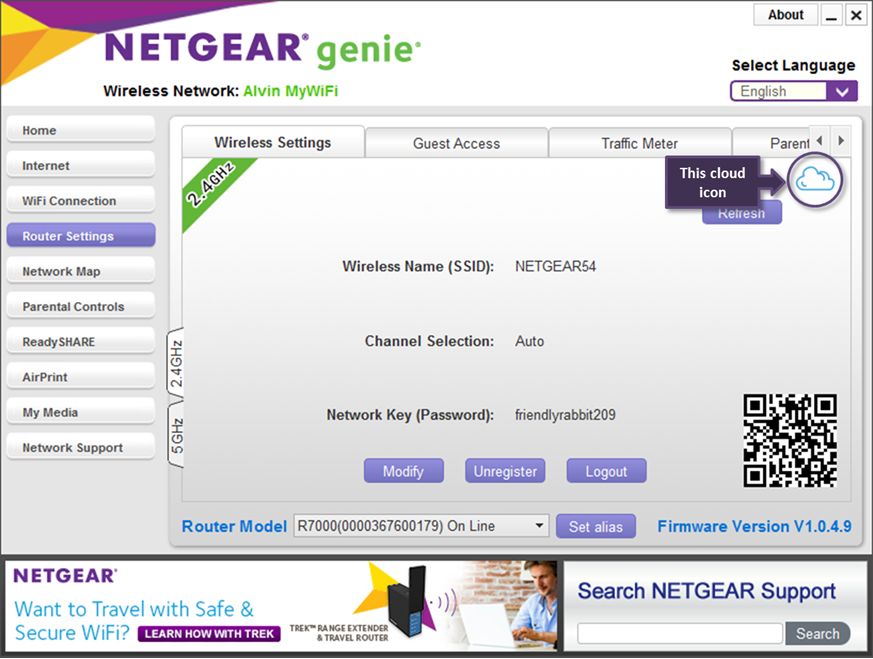Viewport: 873px width, 659px height.
Task: Select Router Settings in the sidebar
Action: tap(81, 236)
